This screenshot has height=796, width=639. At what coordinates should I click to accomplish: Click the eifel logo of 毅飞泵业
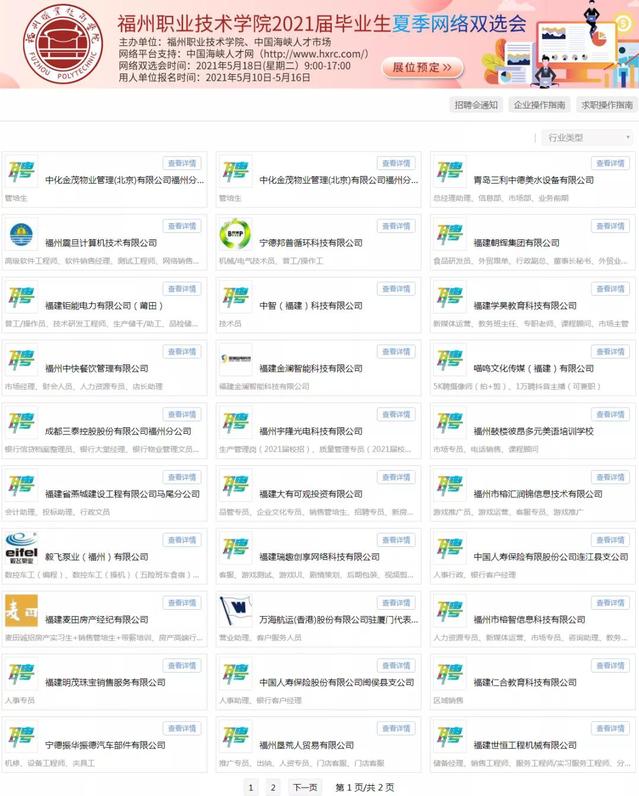(x=21, y=548)
